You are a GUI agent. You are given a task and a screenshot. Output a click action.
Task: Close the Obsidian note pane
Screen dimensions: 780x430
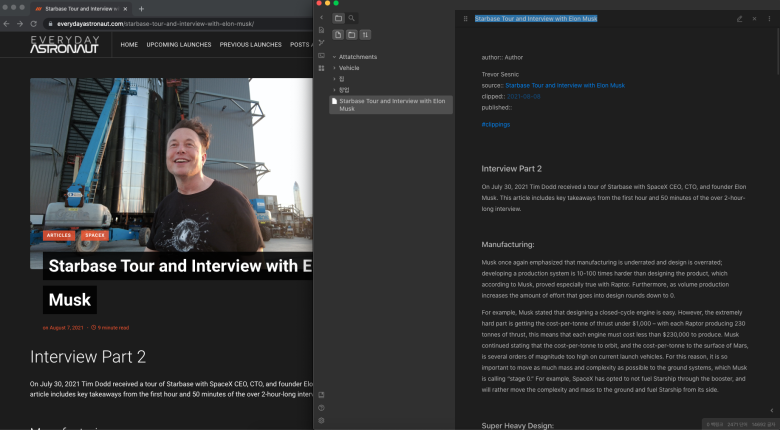[x=754, y=19]
